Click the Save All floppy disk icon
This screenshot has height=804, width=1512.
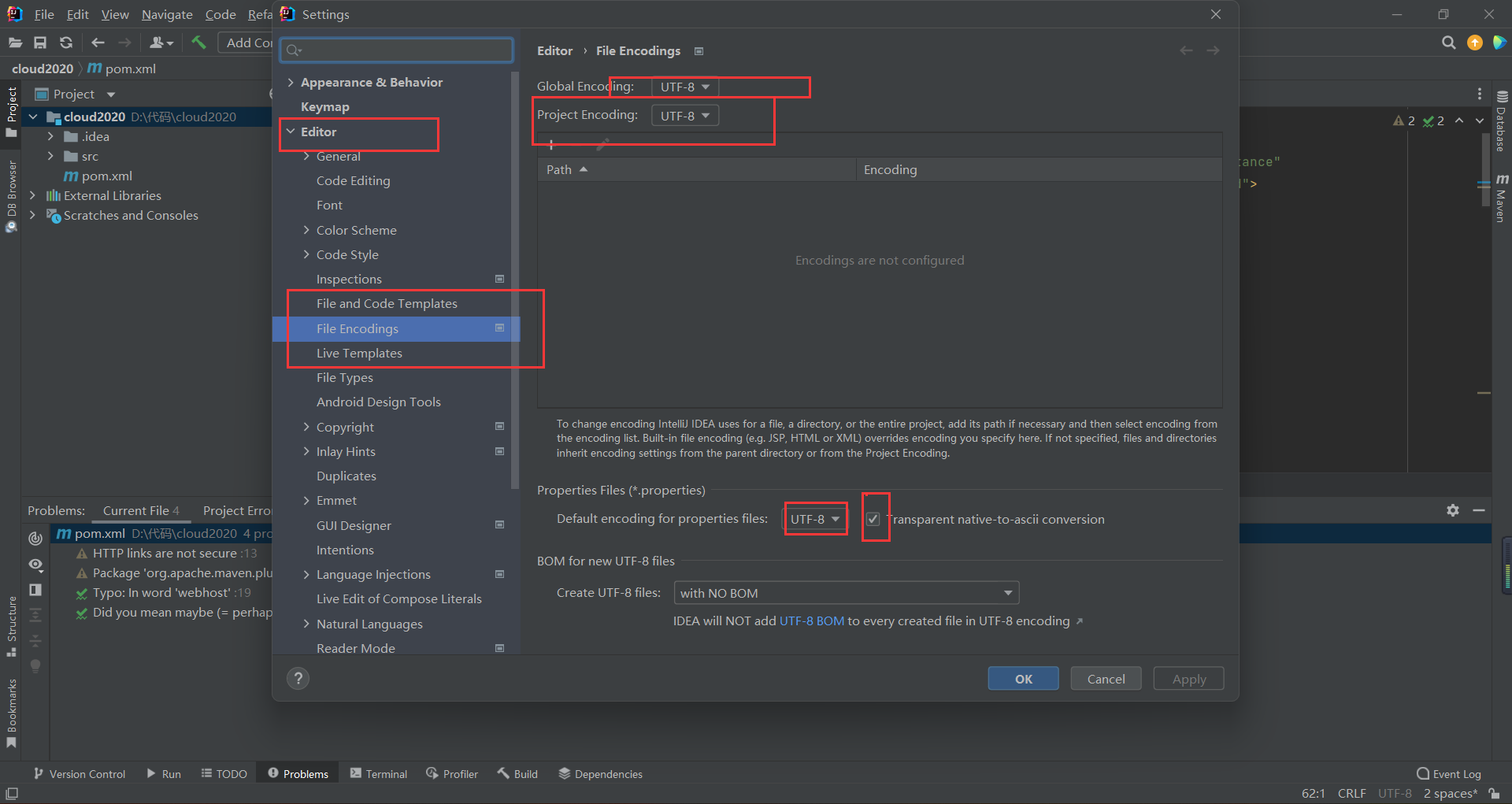[40, 43]
